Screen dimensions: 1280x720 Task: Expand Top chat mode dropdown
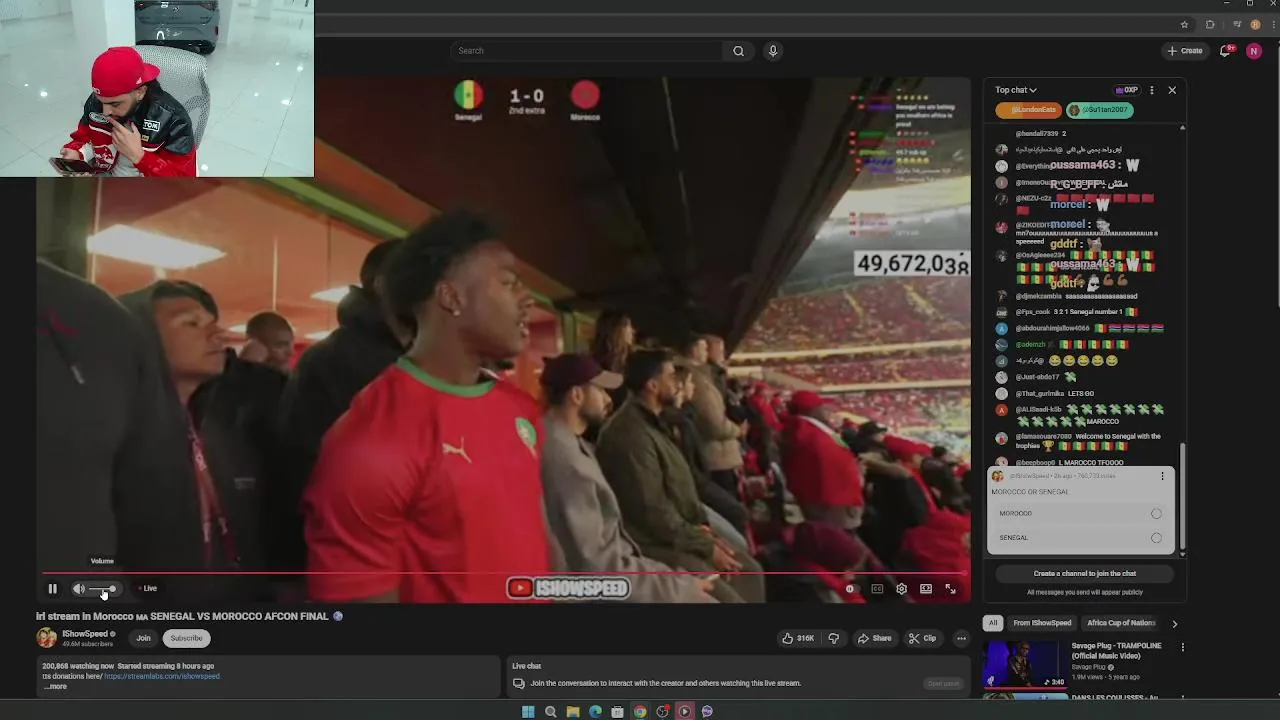[1016, 90]
